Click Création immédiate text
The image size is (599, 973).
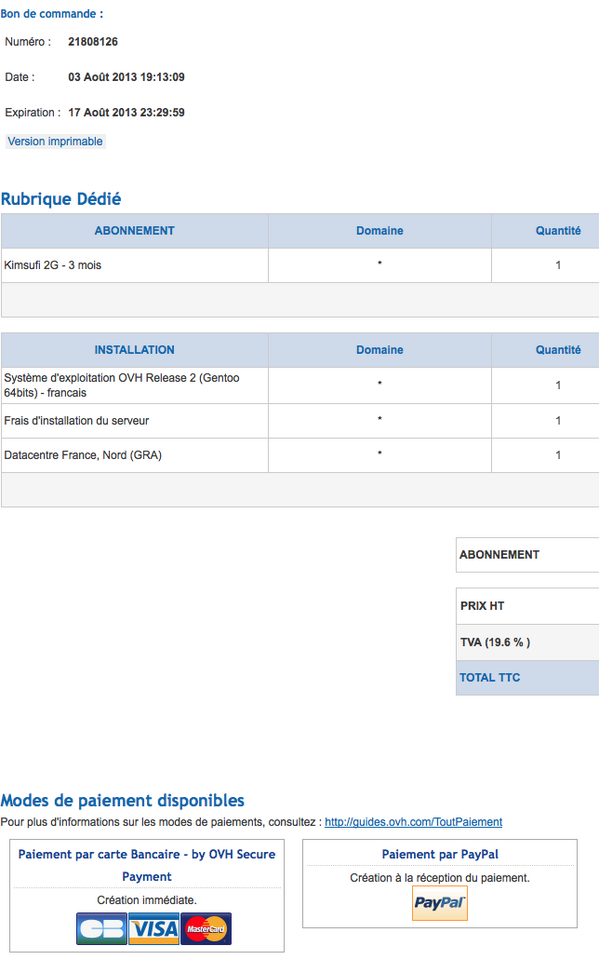pos(146,900)
